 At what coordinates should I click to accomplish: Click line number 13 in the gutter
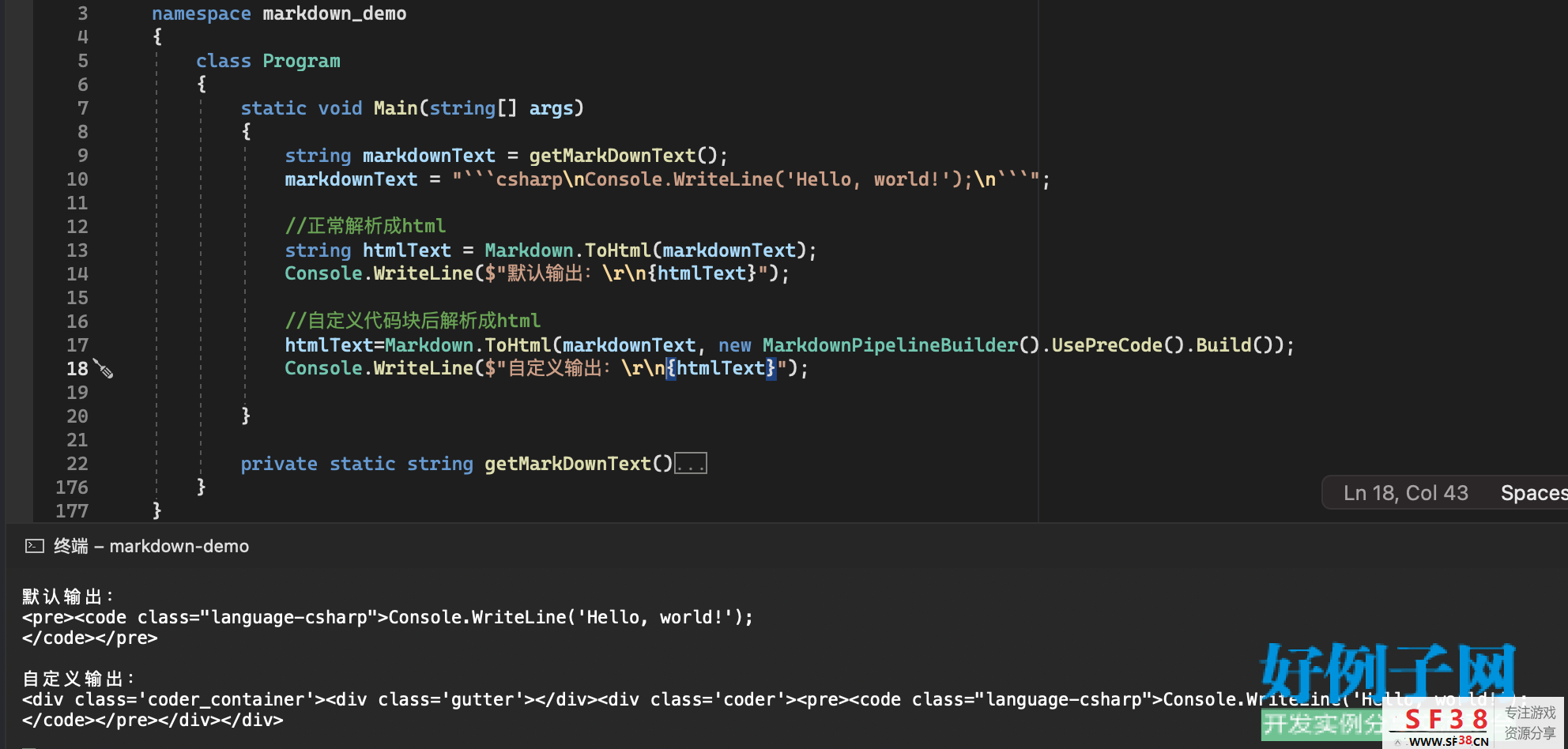click(77, 250)
